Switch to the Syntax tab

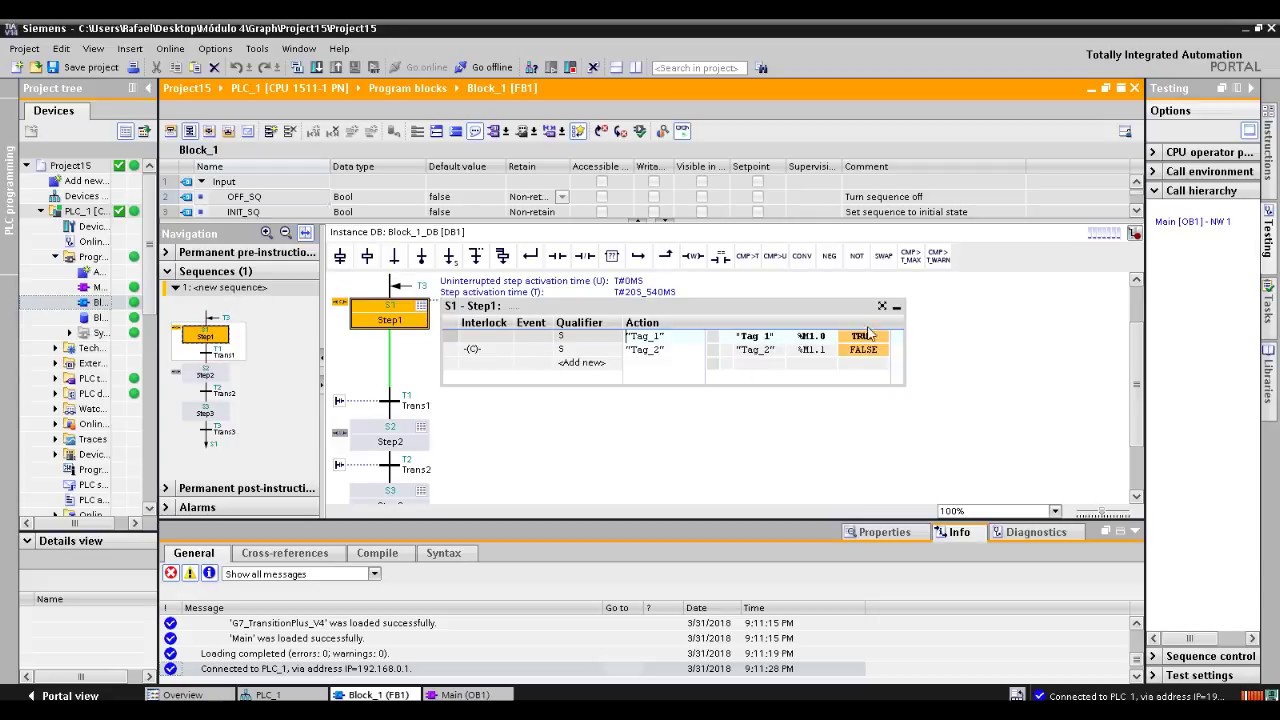[443, 553]
